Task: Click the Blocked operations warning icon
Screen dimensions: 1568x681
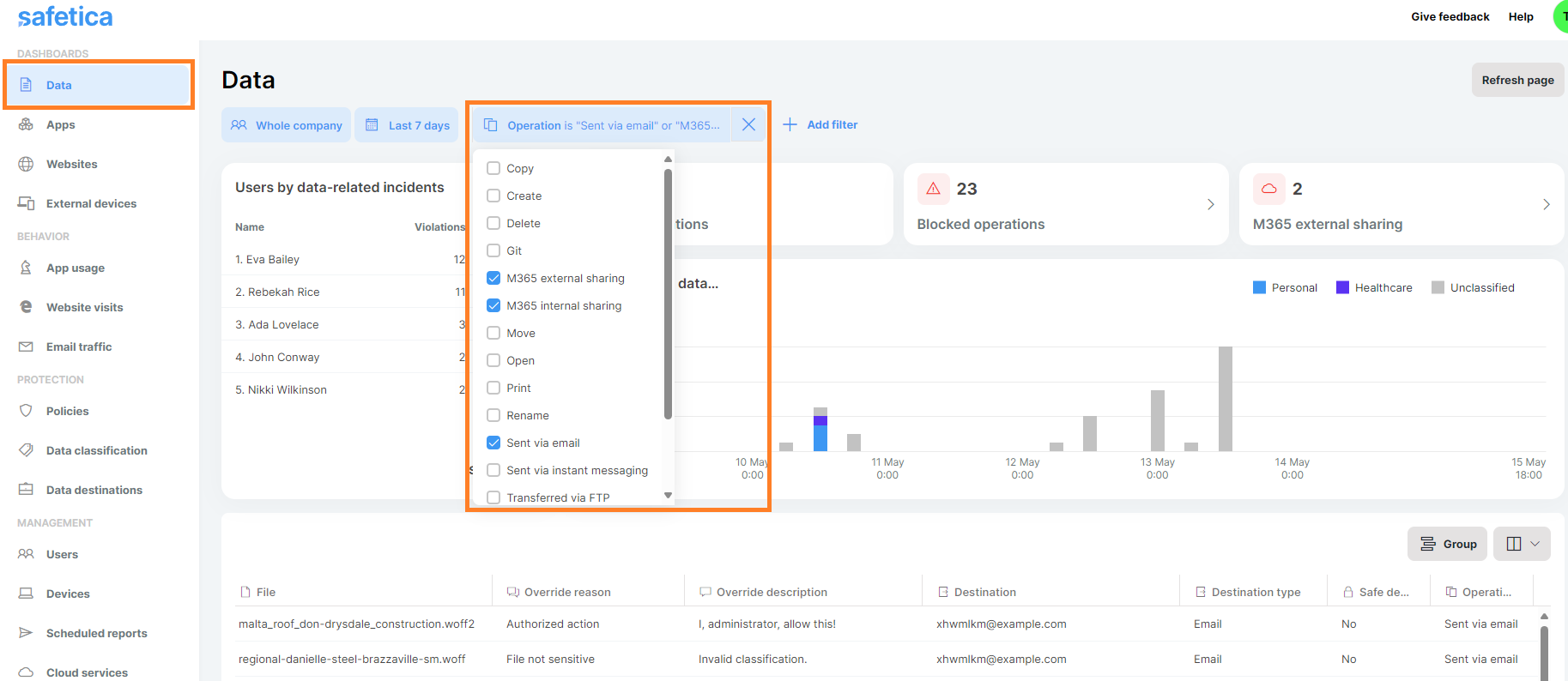Action: (x=933, y=189)
